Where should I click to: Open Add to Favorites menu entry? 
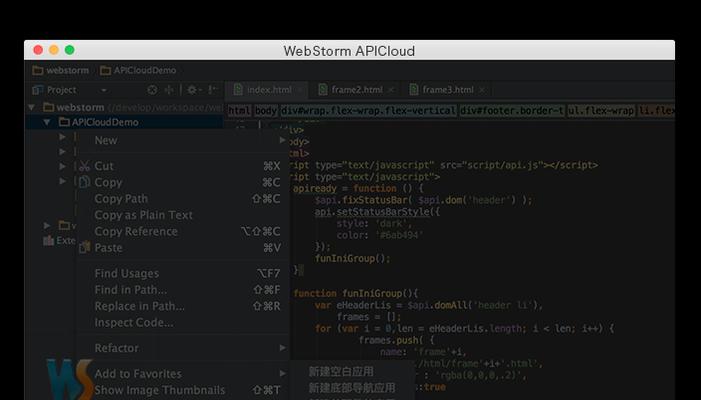(x=183, y=373)
